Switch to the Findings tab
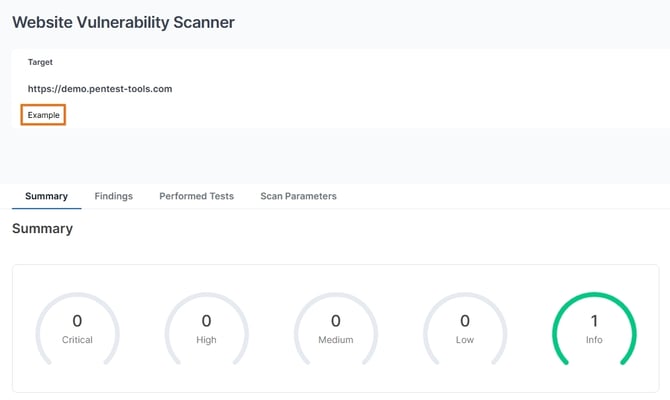This screenshot has height=400, width=670. (x=113, y=196)
